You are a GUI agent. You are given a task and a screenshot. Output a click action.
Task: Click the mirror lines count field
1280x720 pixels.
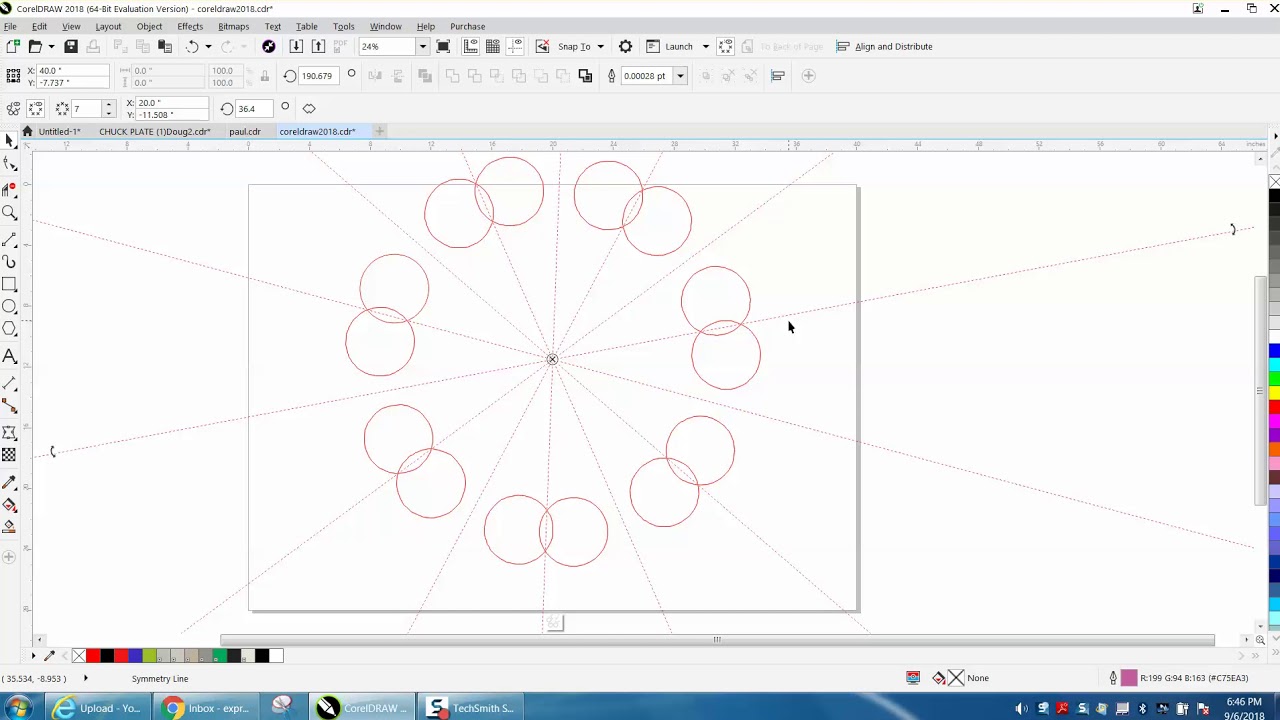click(87, 108)
